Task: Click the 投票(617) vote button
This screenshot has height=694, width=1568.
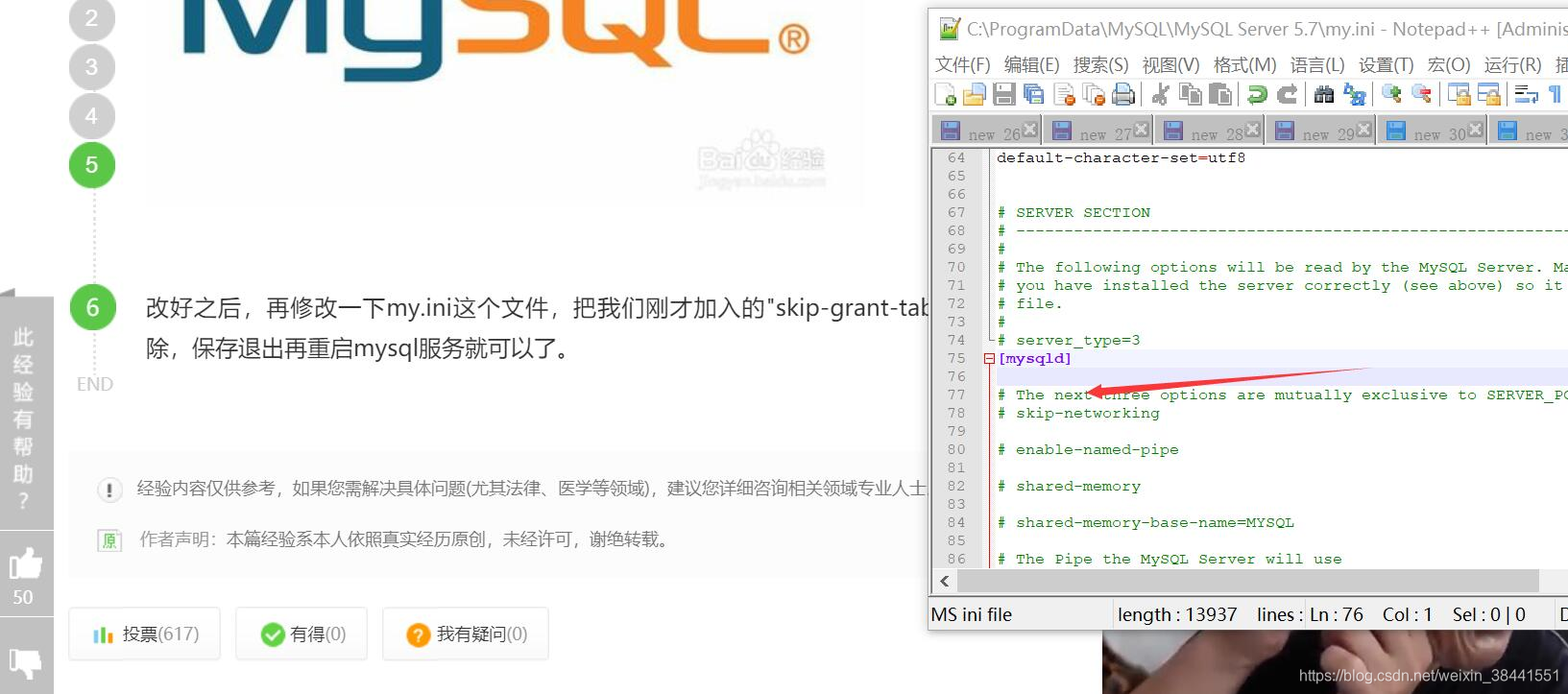Action: [145, 634]
